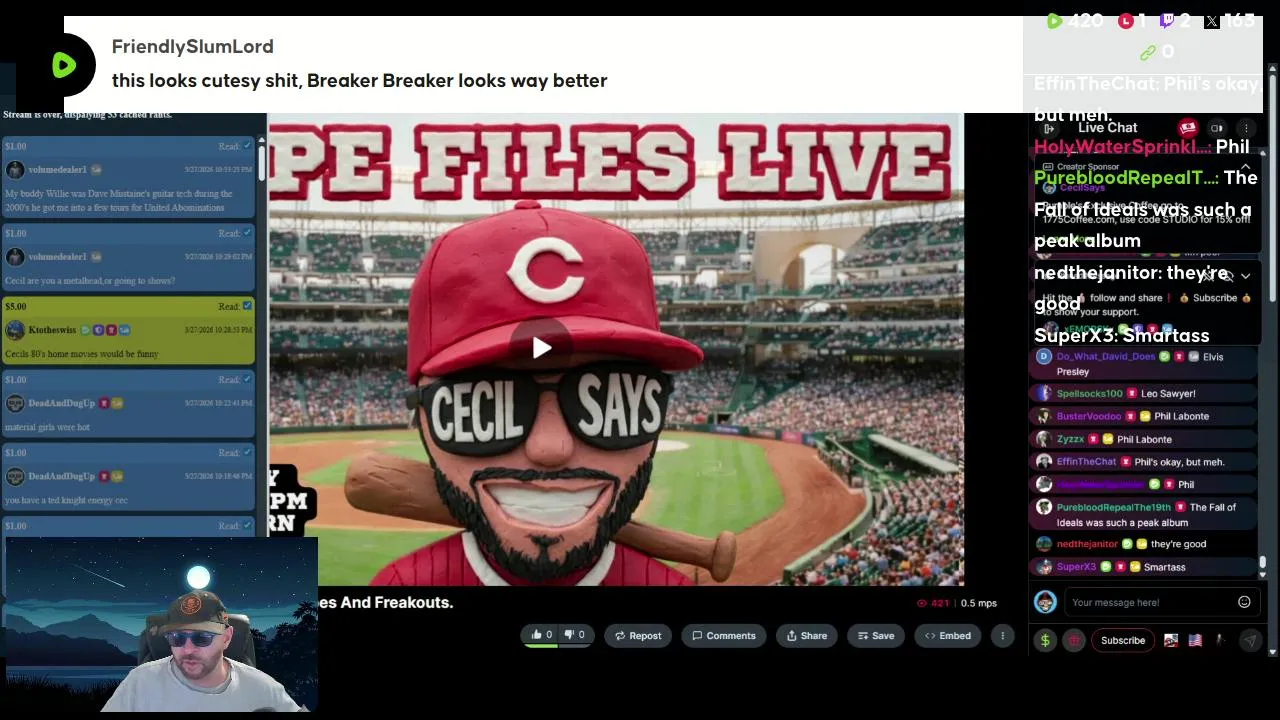Image resolution: width=1280 pixels, height=720 pixels.
Task: Type in the chat message field
Action: click(1150, 602)
